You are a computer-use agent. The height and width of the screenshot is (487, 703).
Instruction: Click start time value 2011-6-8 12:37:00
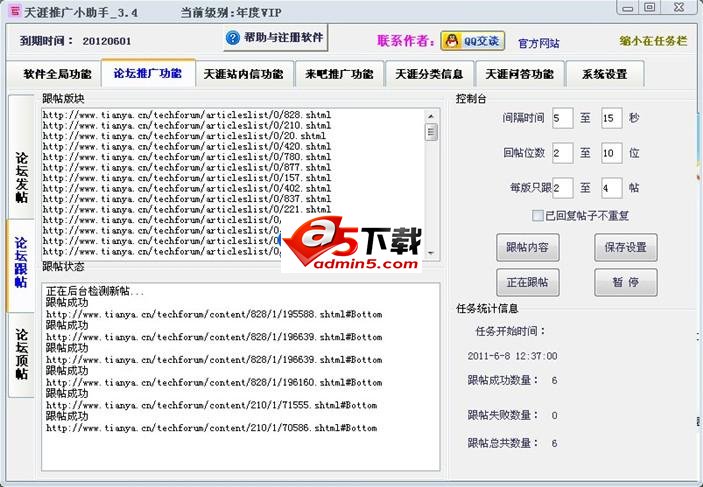tap(512, 356)
